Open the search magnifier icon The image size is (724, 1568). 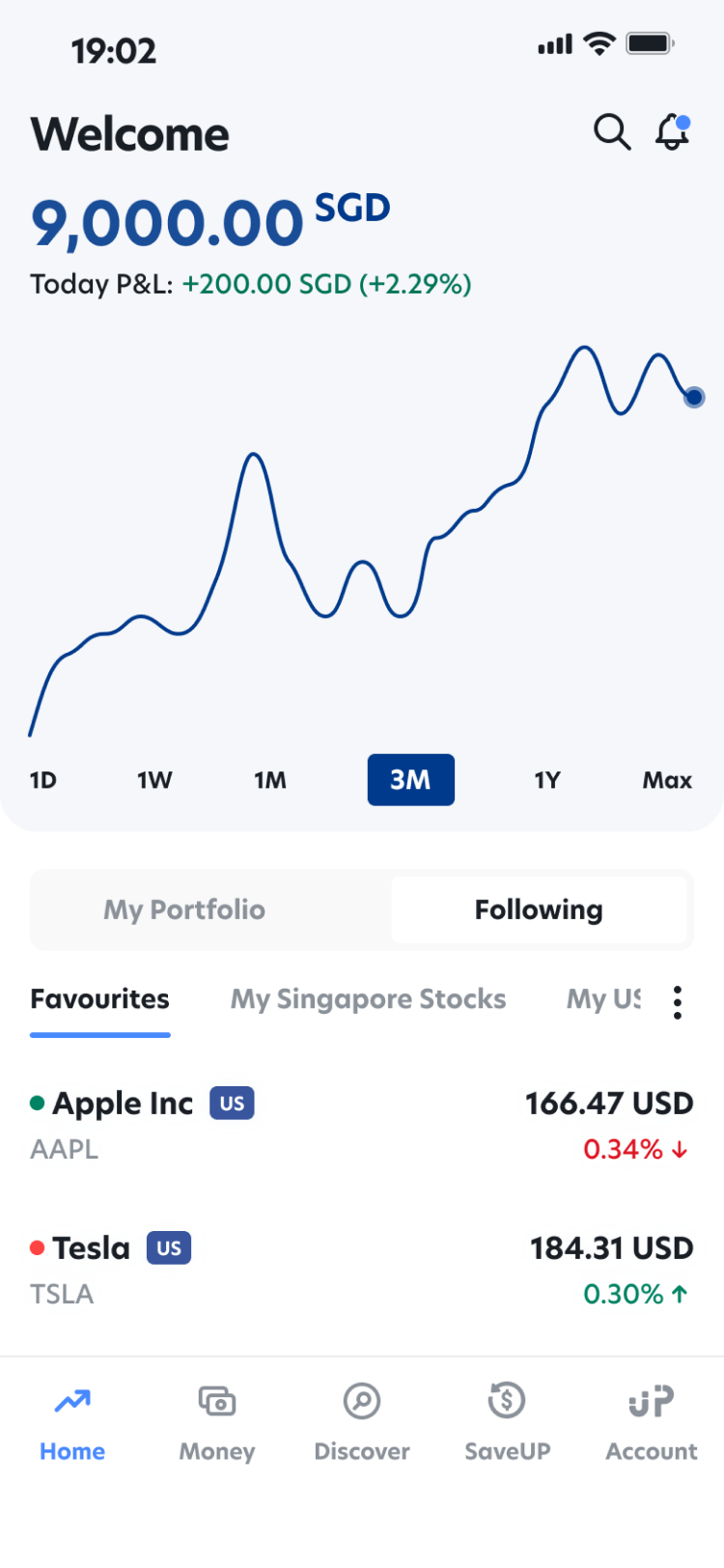pos(612,132)
